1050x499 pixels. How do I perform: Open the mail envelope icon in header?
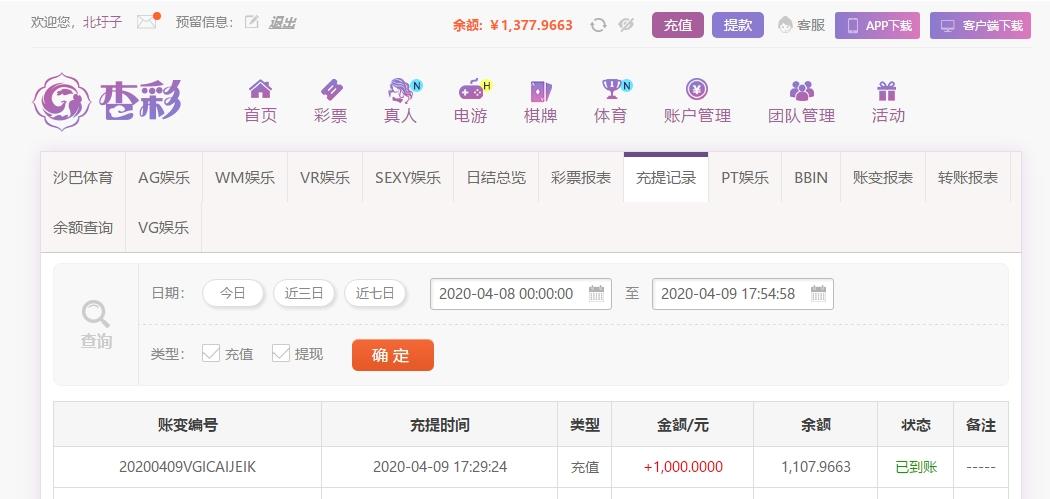(146, 22)
